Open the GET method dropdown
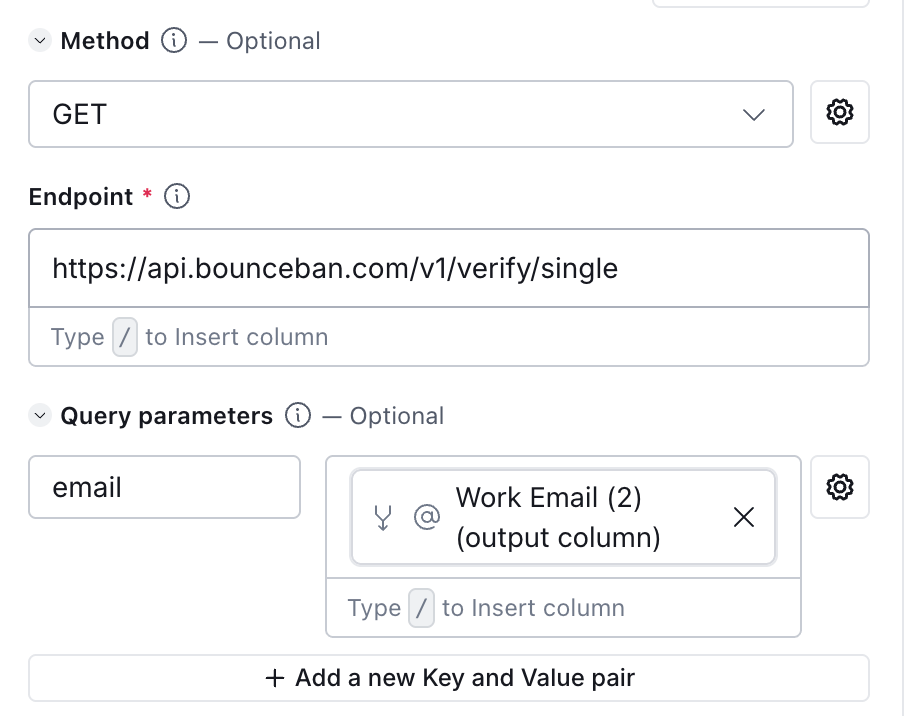The width and height of the screenshot is (916, 716). click(x=410, y=114)
